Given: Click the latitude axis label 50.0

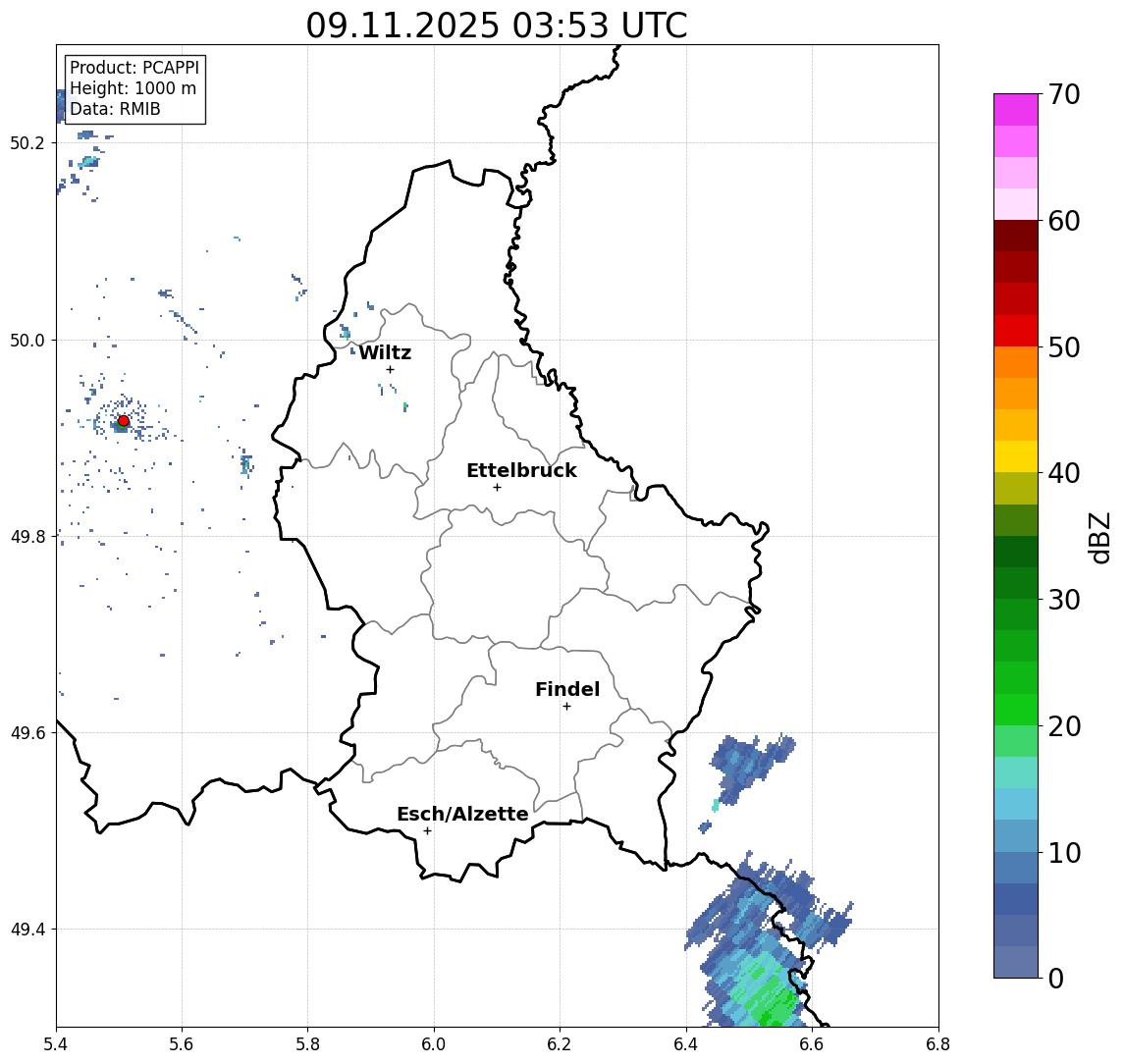Looking at the screenshot, I should [x=27, y=340].
